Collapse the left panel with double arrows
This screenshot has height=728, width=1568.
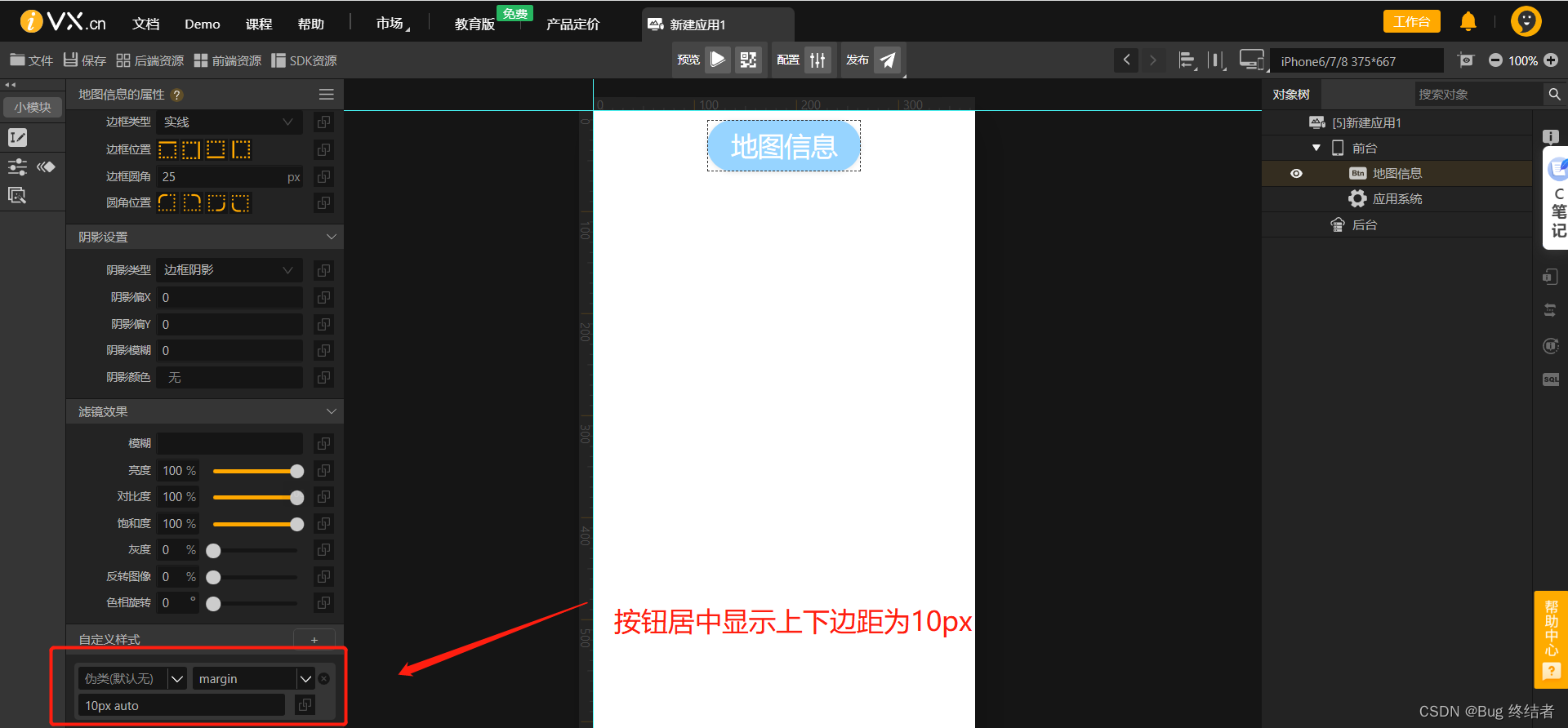[11, 85]
